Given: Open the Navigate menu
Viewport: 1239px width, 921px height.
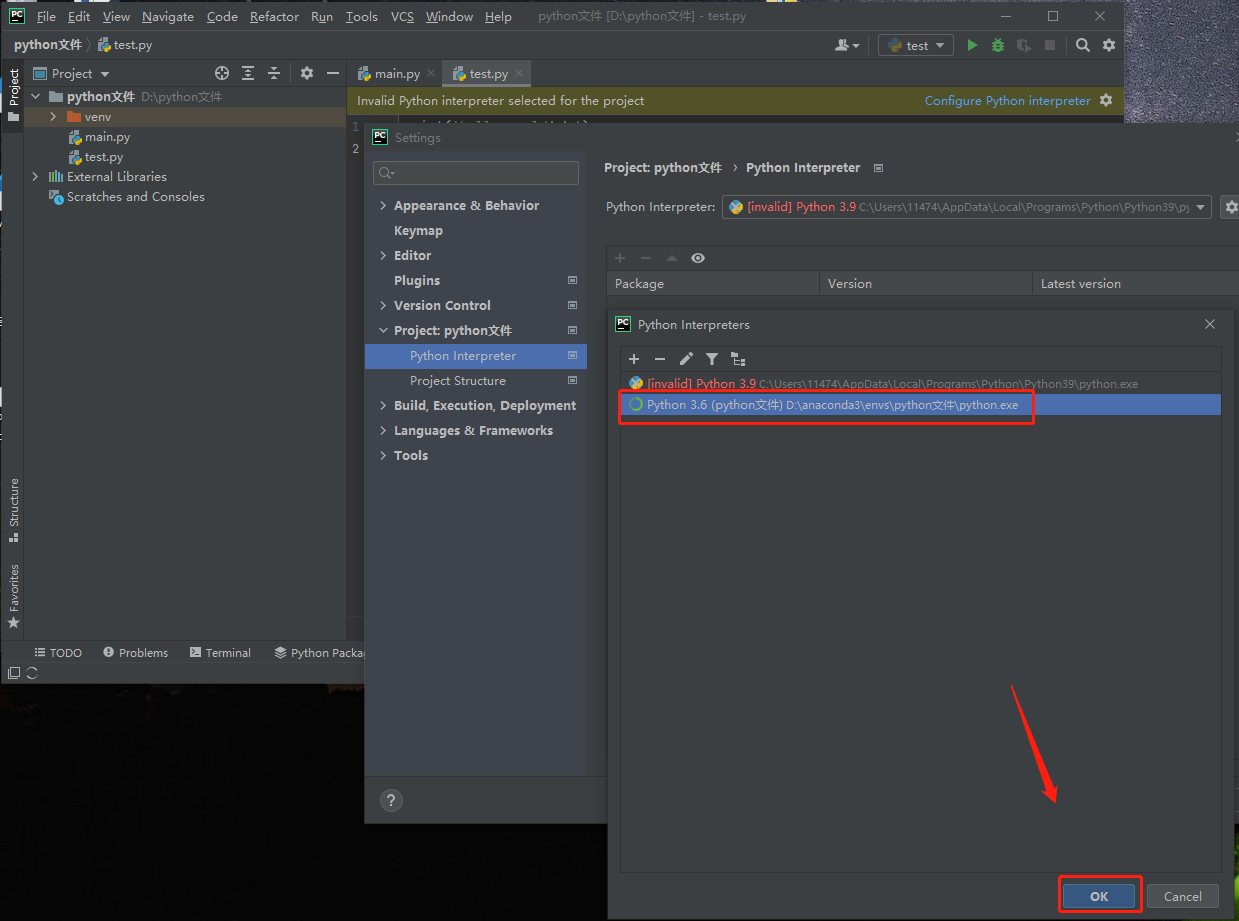Looking at the screenshot, I should pyautogui.click(x=168, y=17).
